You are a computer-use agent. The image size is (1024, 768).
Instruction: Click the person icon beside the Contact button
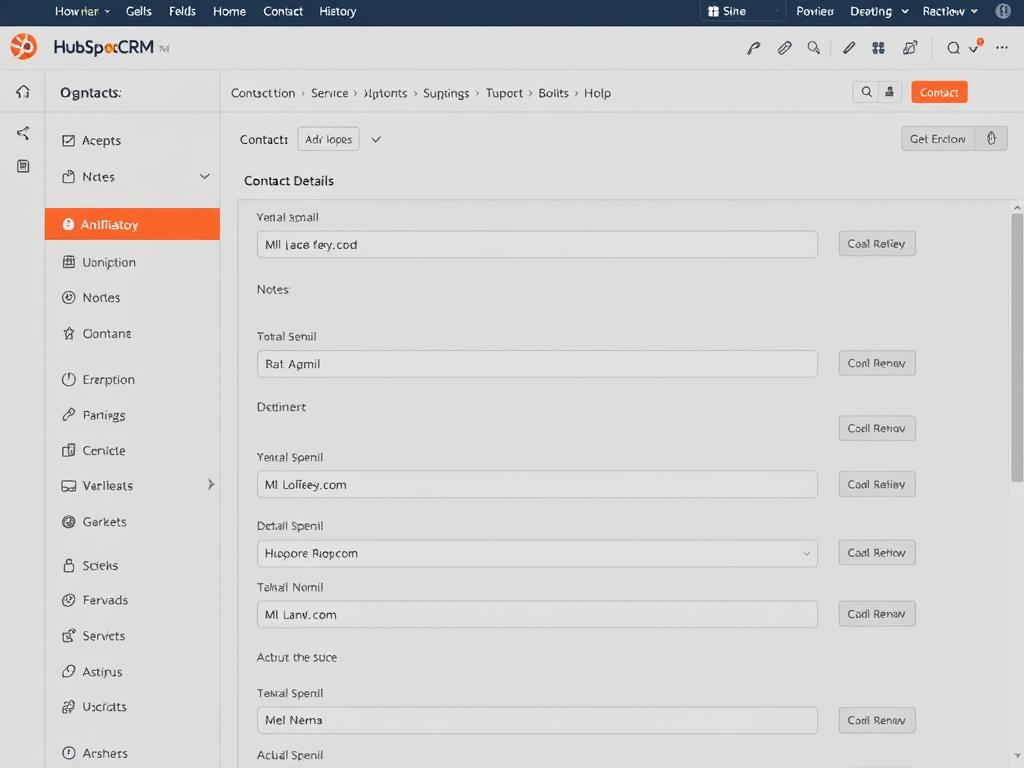(889, 91)
